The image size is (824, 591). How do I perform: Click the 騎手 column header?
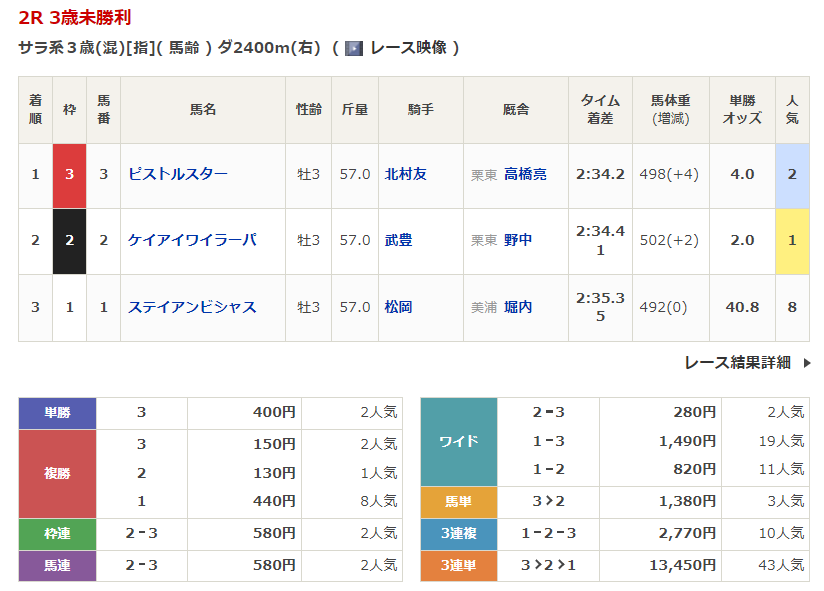click(421, 110)
